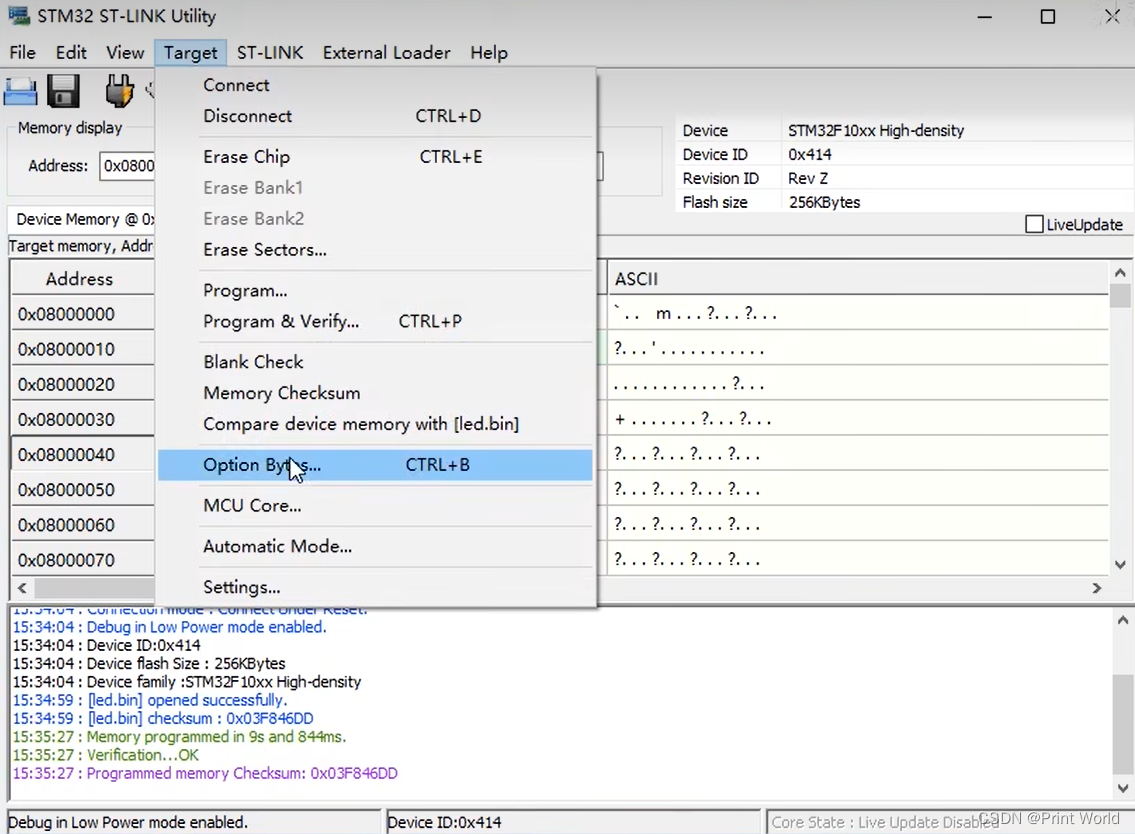
Task: Open the Edit menu
Action: (71, 53)
